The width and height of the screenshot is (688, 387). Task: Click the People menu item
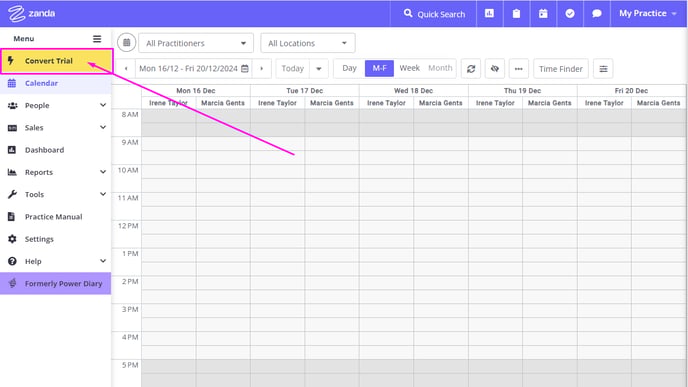[x=37, y=105]
